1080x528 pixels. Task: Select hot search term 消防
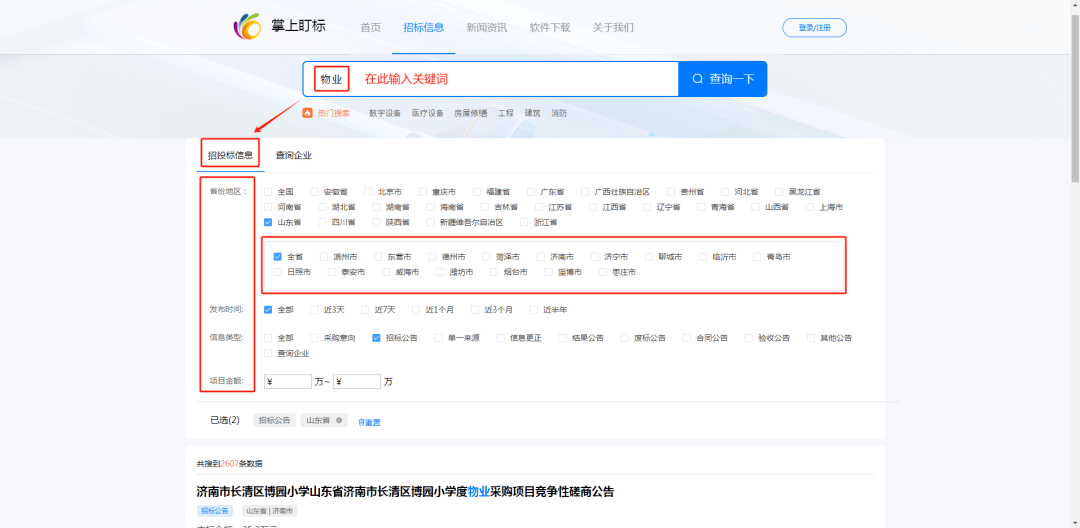559,113
